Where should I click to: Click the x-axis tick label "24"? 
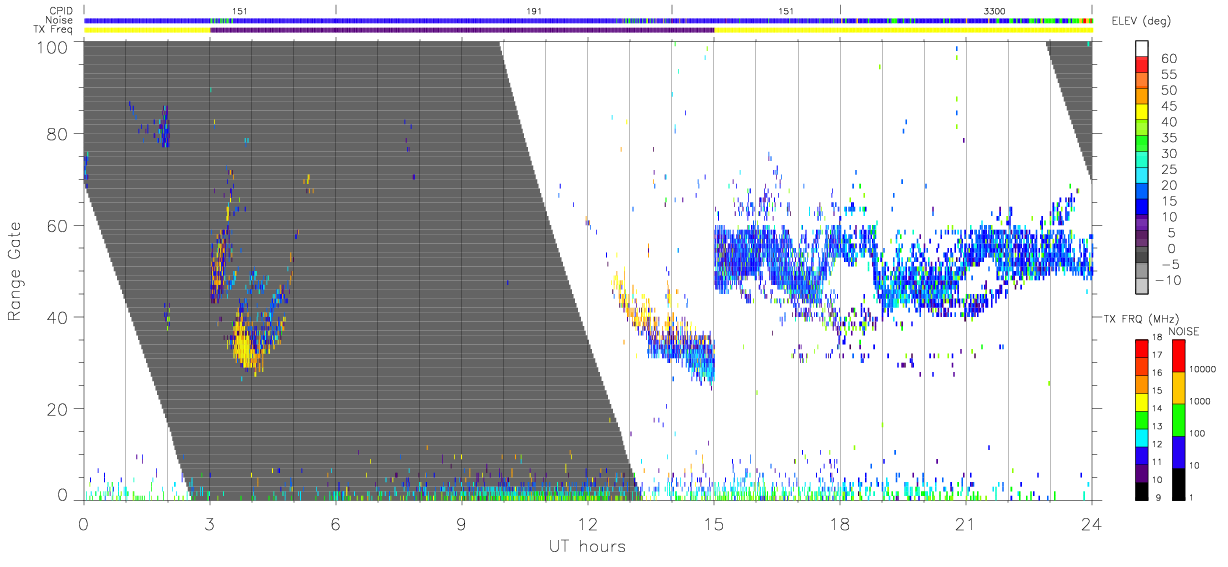[x=1092, y=522]
